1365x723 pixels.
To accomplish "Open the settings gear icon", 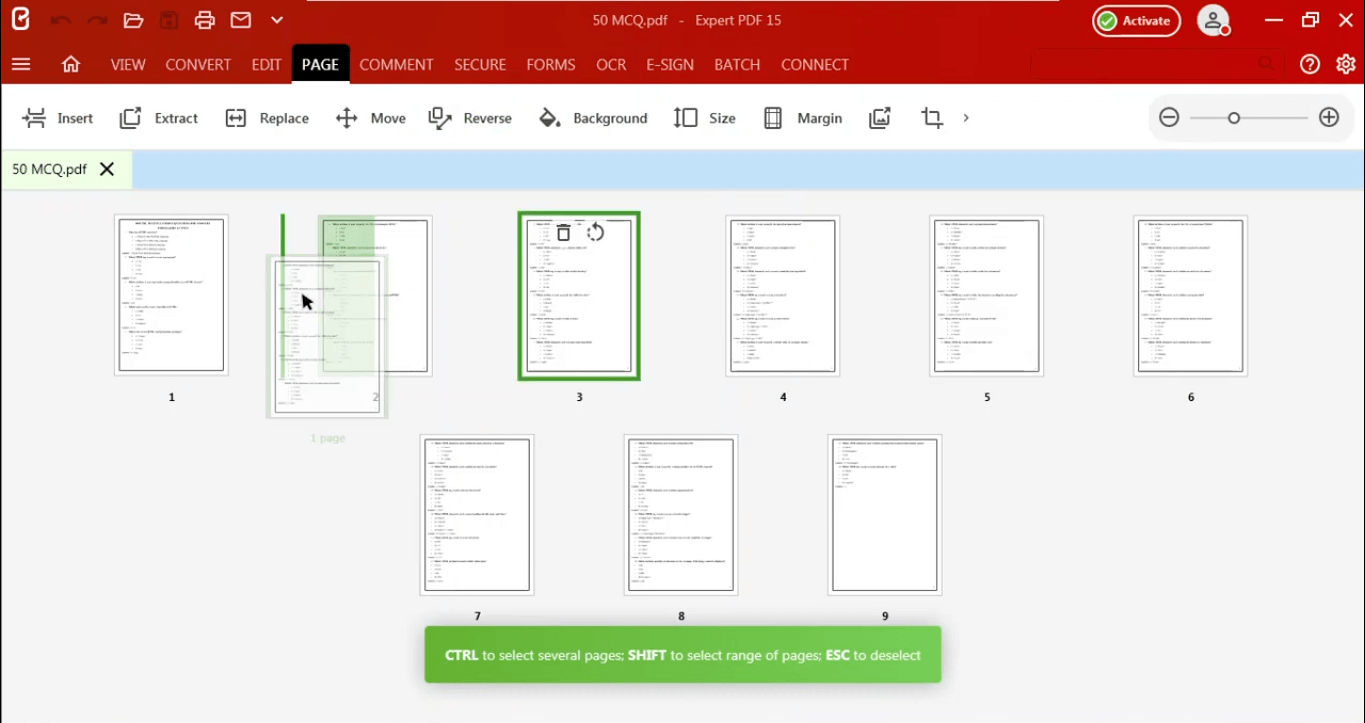I will point(1345,64).
